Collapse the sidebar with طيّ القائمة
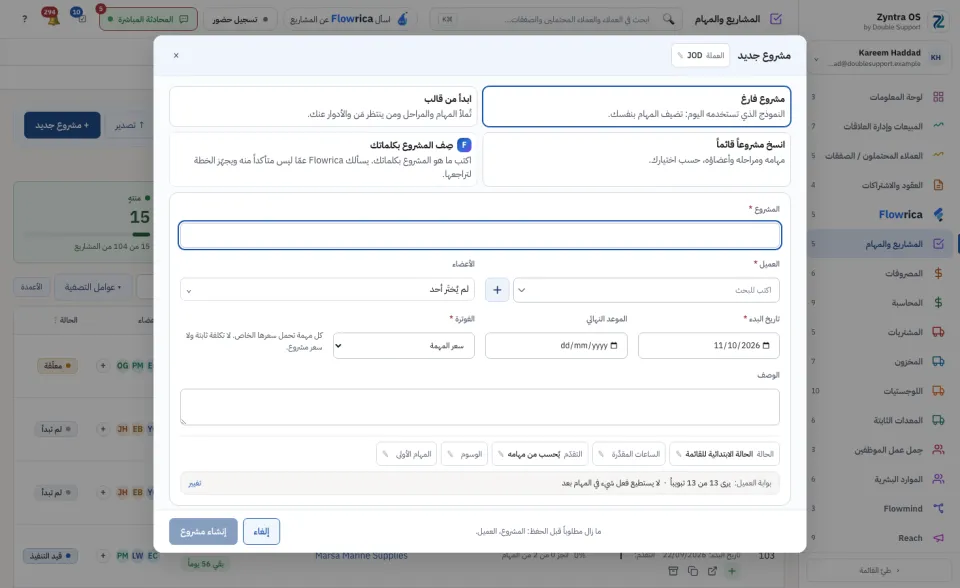The image size is (960, 588). coord(879,570)
